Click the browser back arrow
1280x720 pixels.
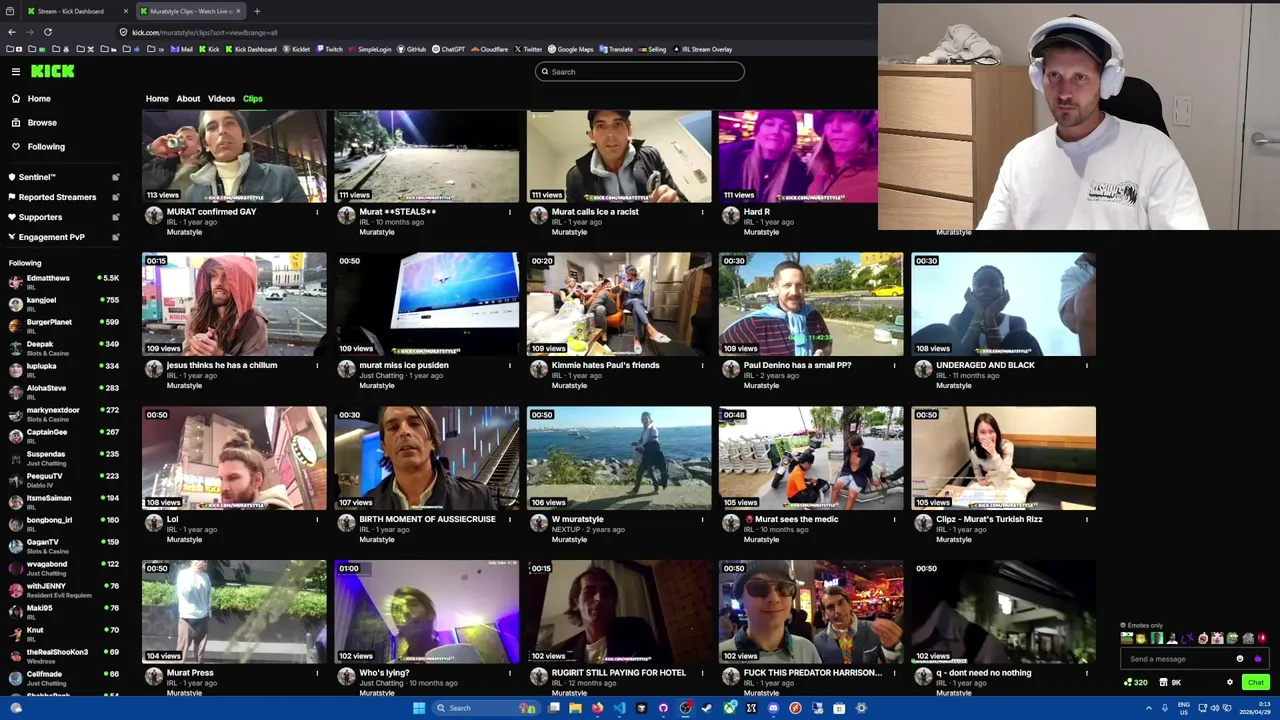pos(12,32)
